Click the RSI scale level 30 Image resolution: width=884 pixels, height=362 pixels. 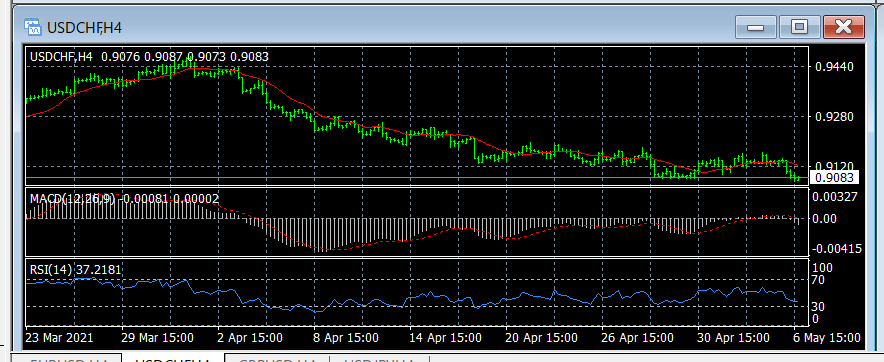818,306
